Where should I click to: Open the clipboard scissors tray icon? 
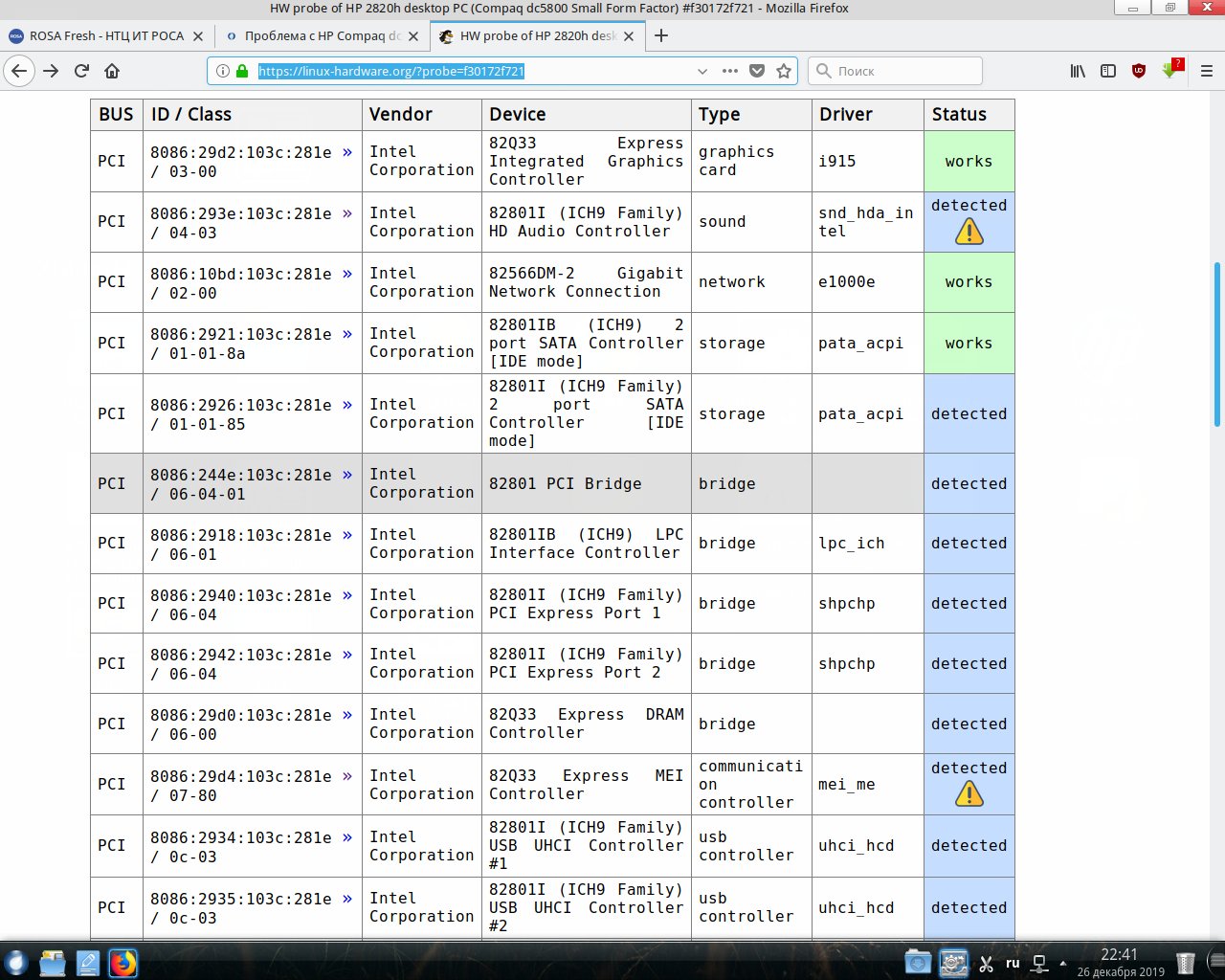[986, 963]
